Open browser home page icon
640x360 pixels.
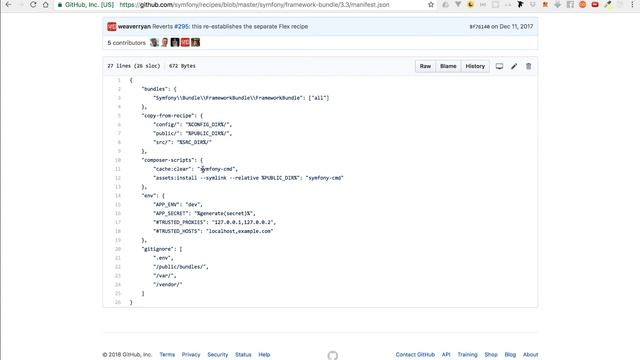pos(46,5)
